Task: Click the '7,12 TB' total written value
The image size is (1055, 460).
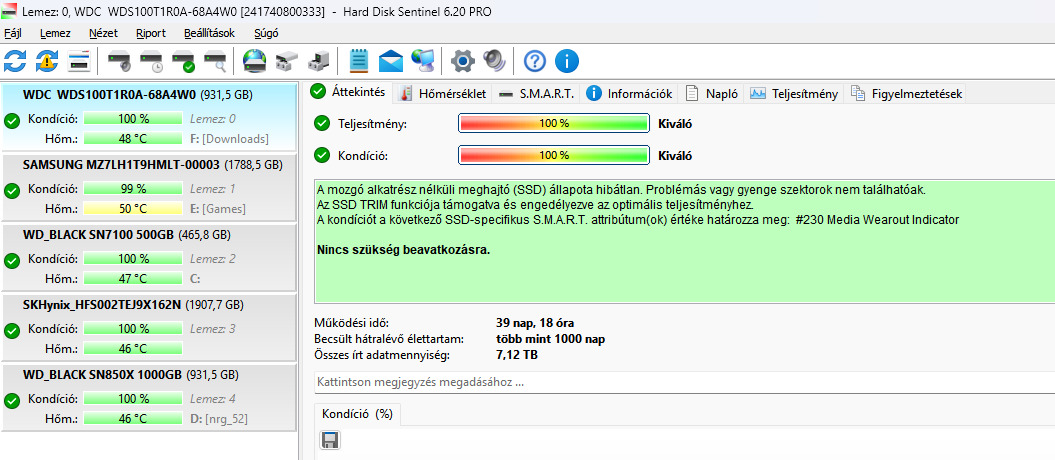Action: click(x=517, y=354)
